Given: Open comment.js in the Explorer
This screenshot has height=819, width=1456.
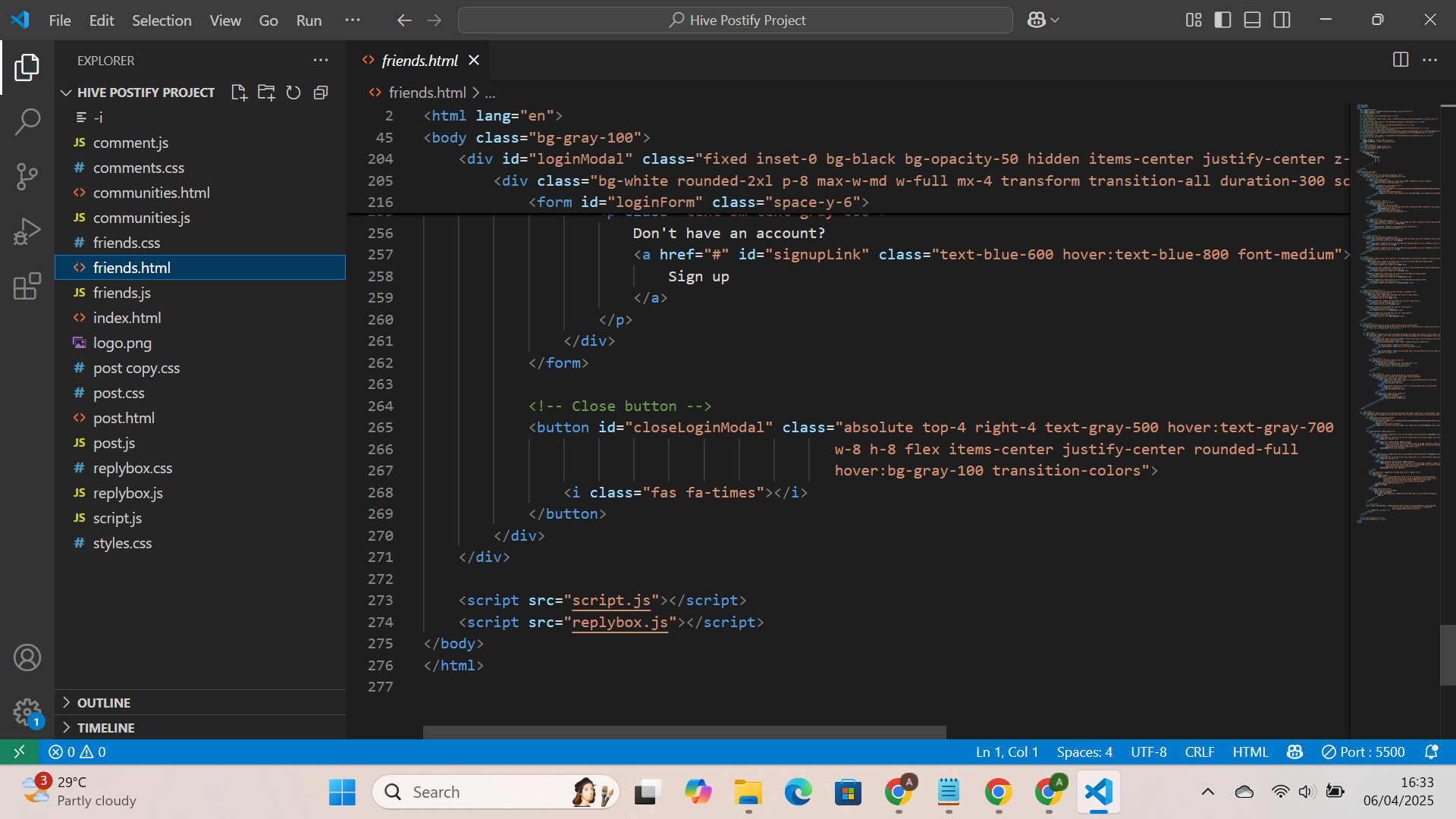Looking at the screenshot, I should [200, 143].
